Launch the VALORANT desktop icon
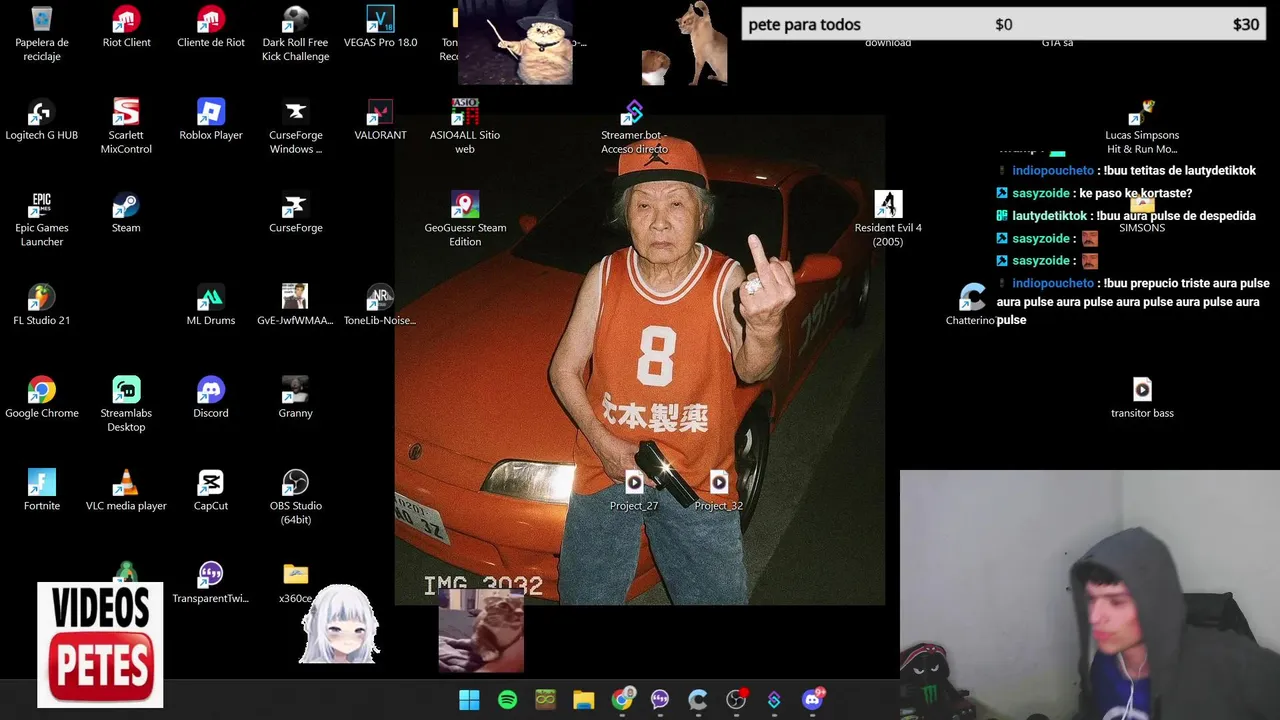 (380, 120)
